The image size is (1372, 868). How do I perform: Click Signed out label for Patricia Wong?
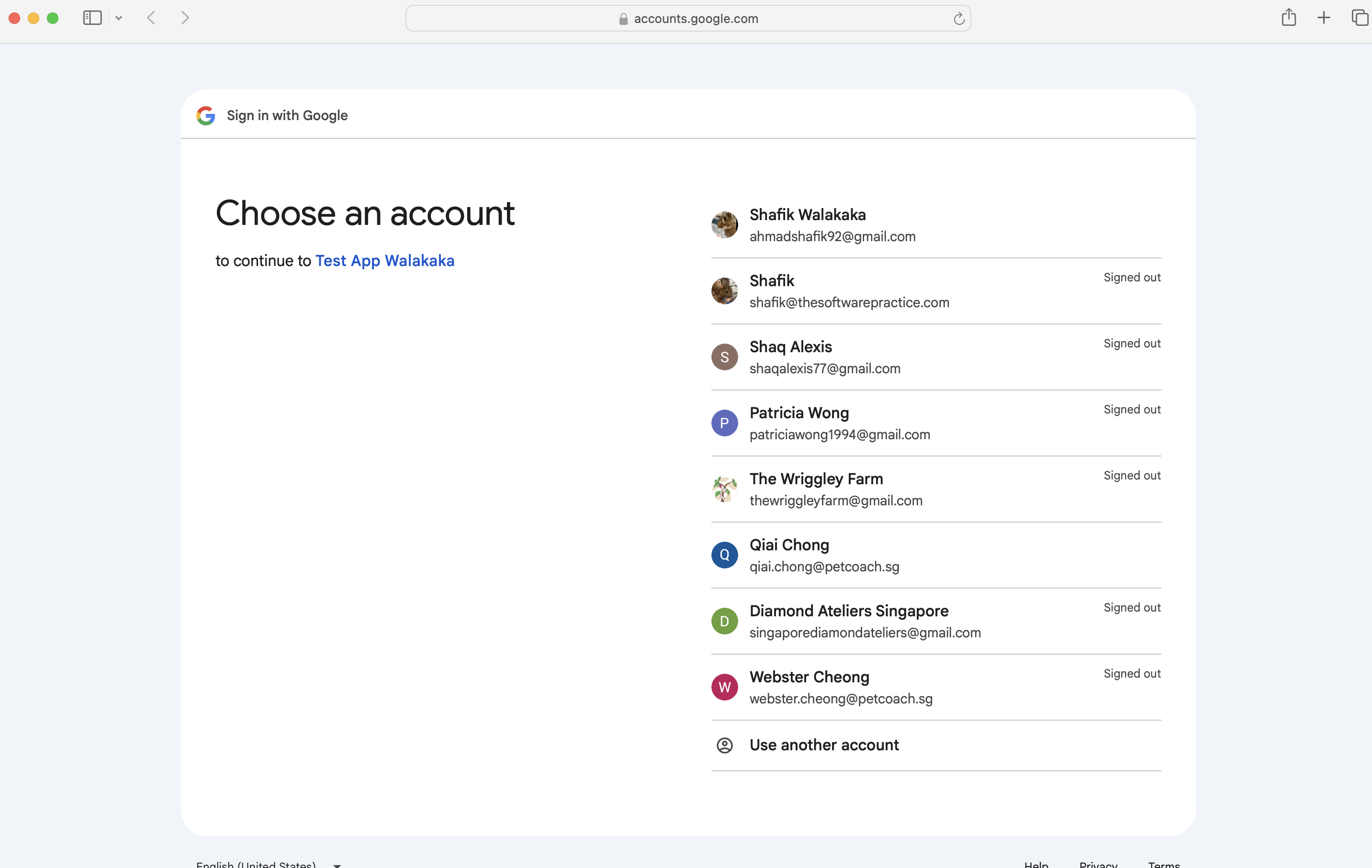(1132, 410)
